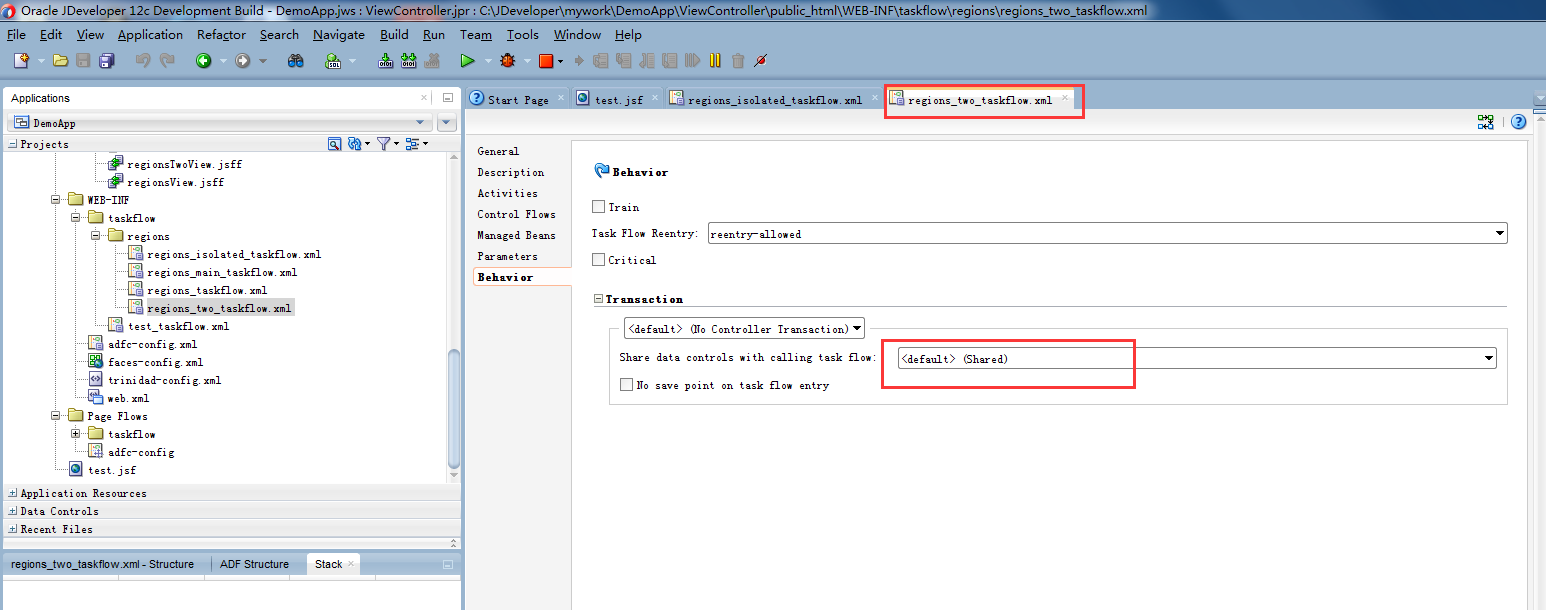Select regions_main_taskflow.xml in tree
This screenshot has height=610, width=1546.
click(222, 272)
